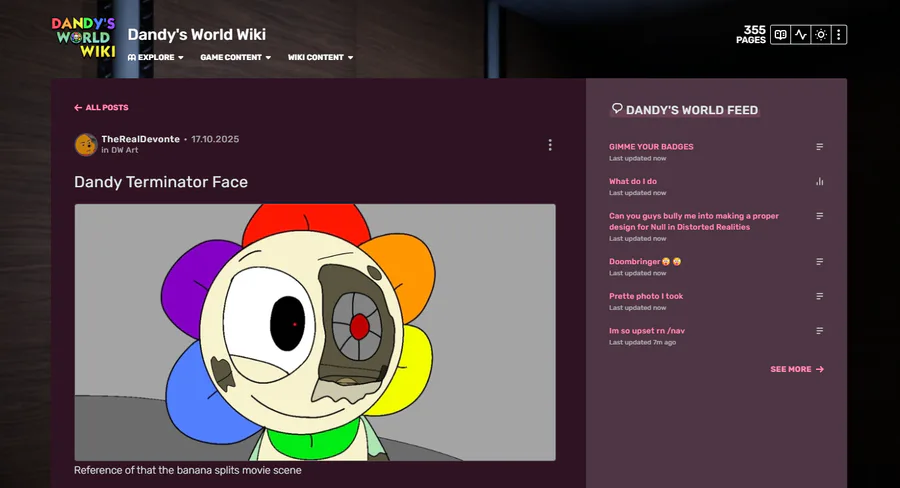Viewport: 900px width, 488px height.
Task: Expand the Wiki Content menu
Action: coord(320,57)
